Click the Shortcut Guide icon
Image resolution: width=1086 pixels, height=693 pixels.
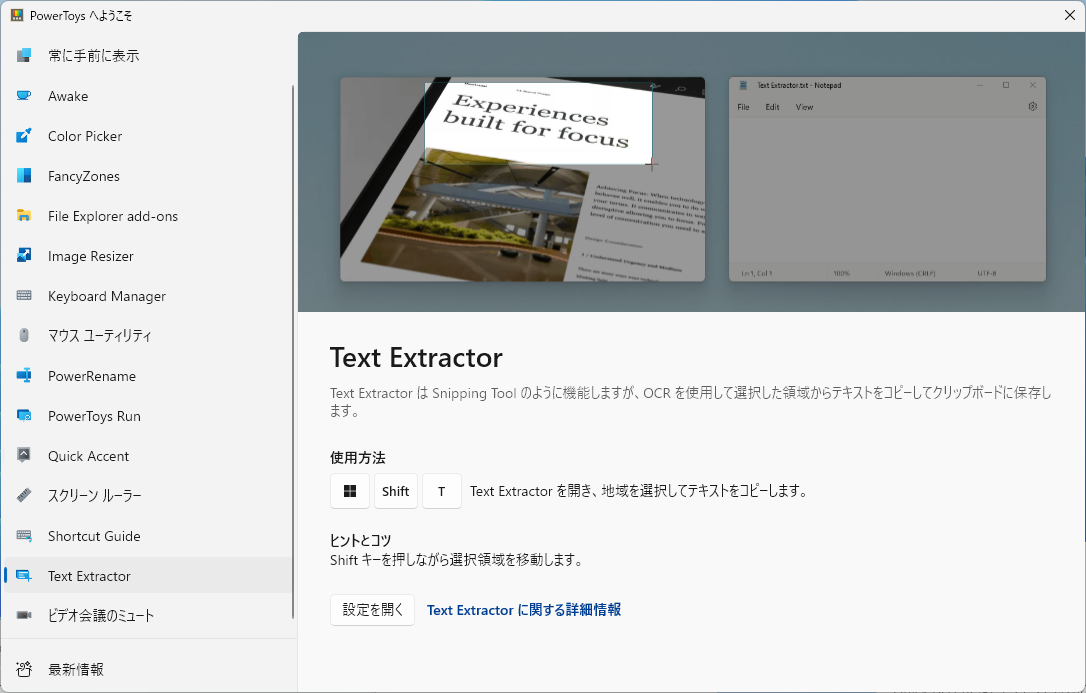click(x=24, y=536)
